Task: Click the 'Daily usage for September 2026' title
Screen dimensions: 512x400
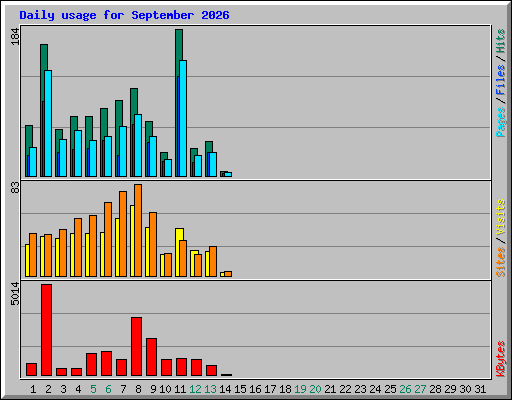Action: click(124, 15)
